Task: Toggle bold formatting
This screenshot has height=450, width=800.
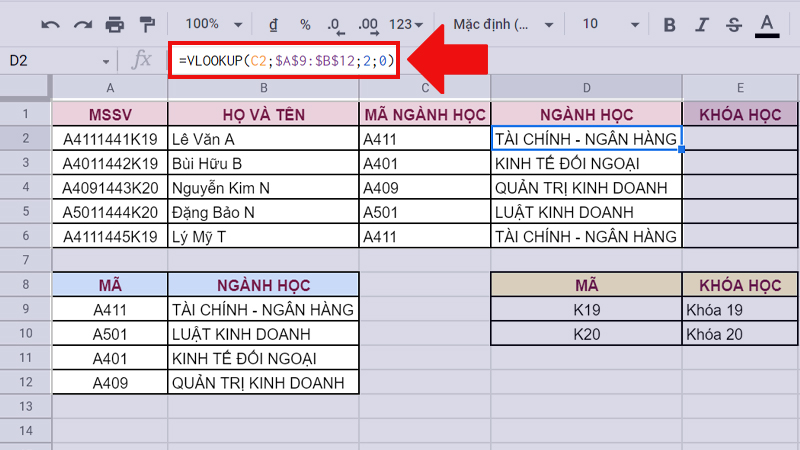Action: pyautogui.click(x=670, y=24)
